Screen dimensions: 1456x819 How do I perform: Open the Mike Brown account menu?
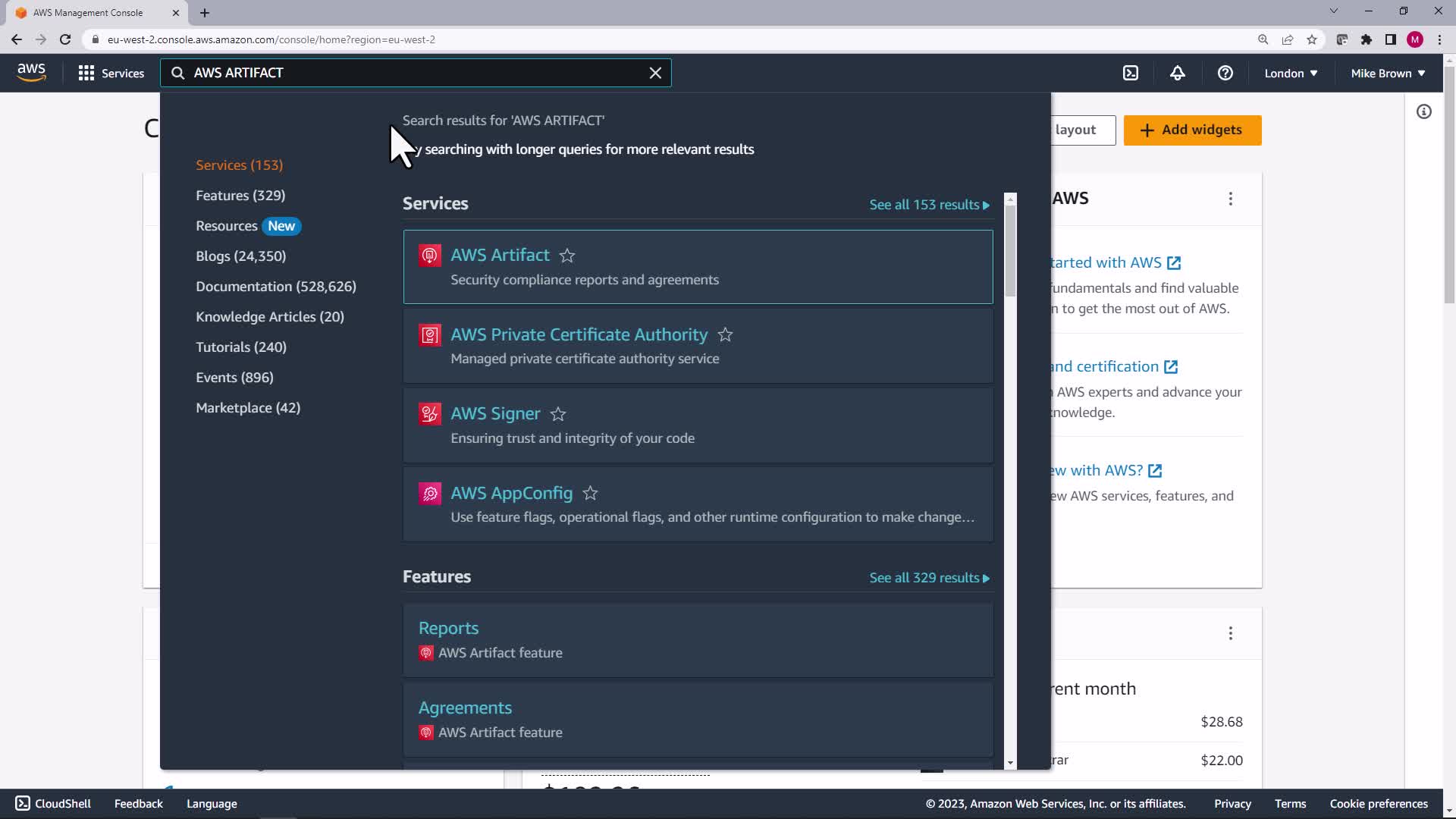tap(1387, 73)
